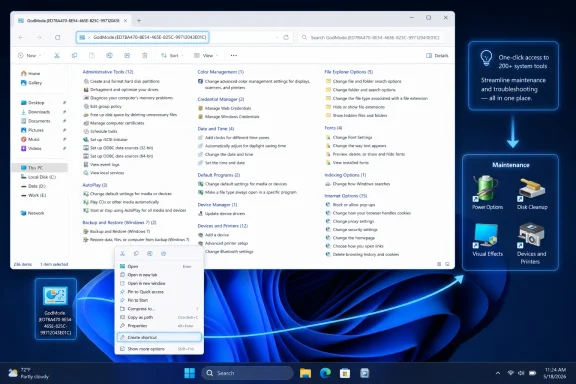
Task: Select Pin to Quick access
Action: [x=159, y=292]
